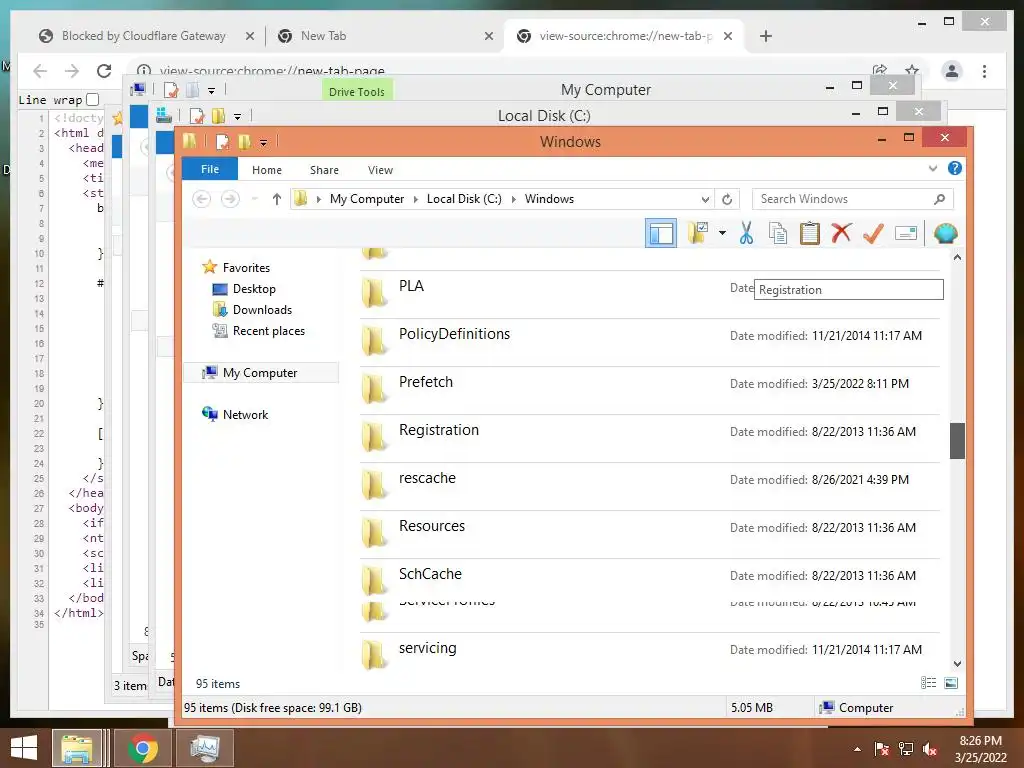Click the rescache folder icon
This screenshot has width=1024, height=768.
pyautogui.click(x=375, y=485)
